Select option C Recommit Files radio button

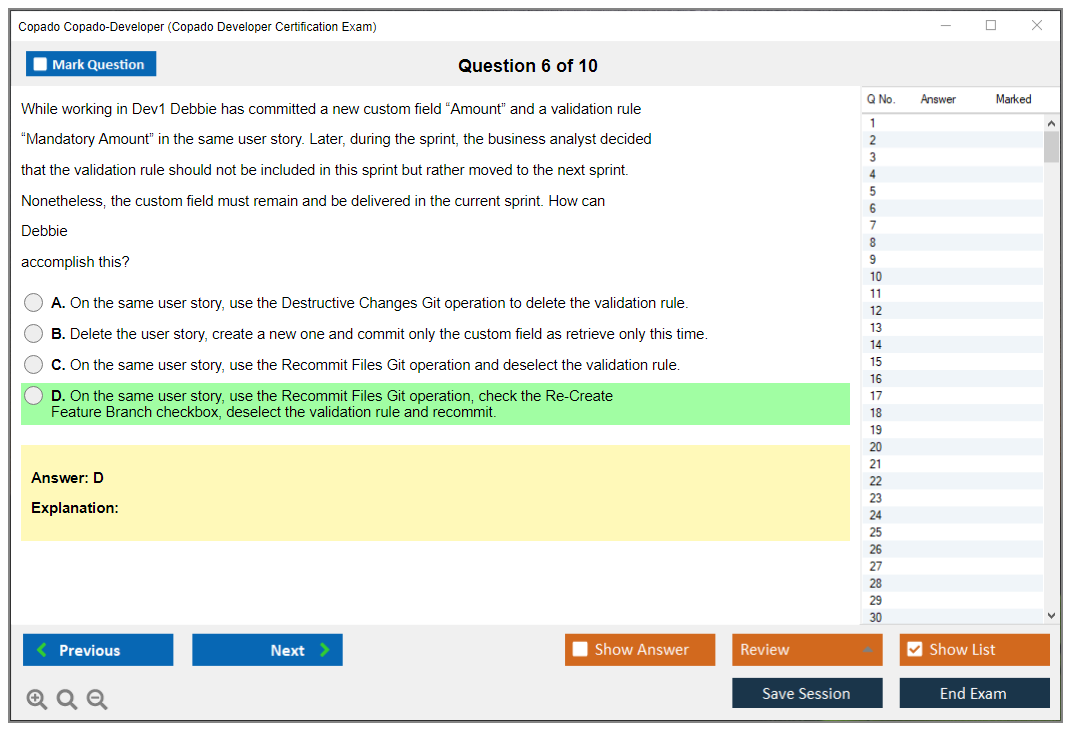[x=34, y=364]
